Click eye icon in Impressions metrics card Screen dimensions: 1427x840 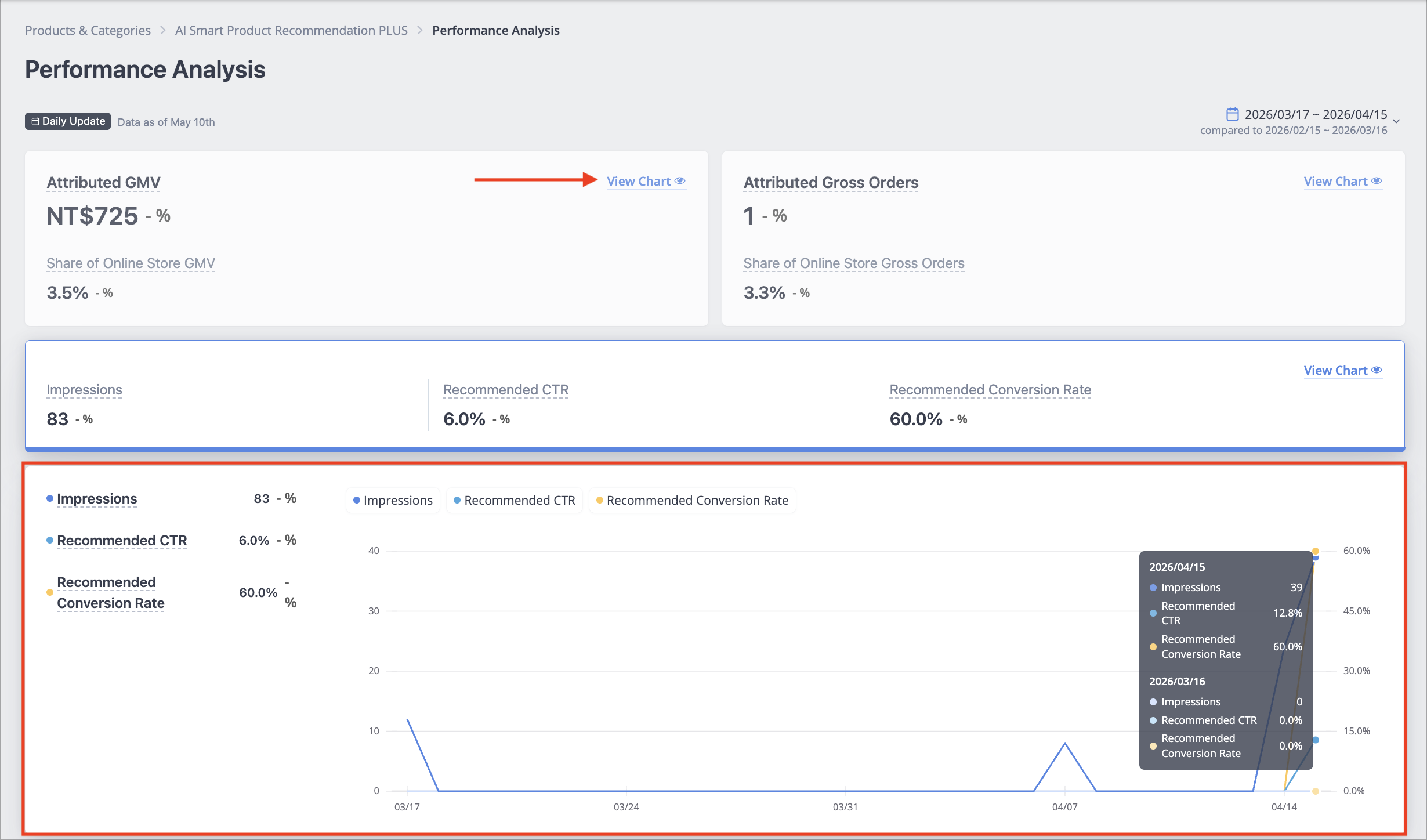[x=1377, y=370]
